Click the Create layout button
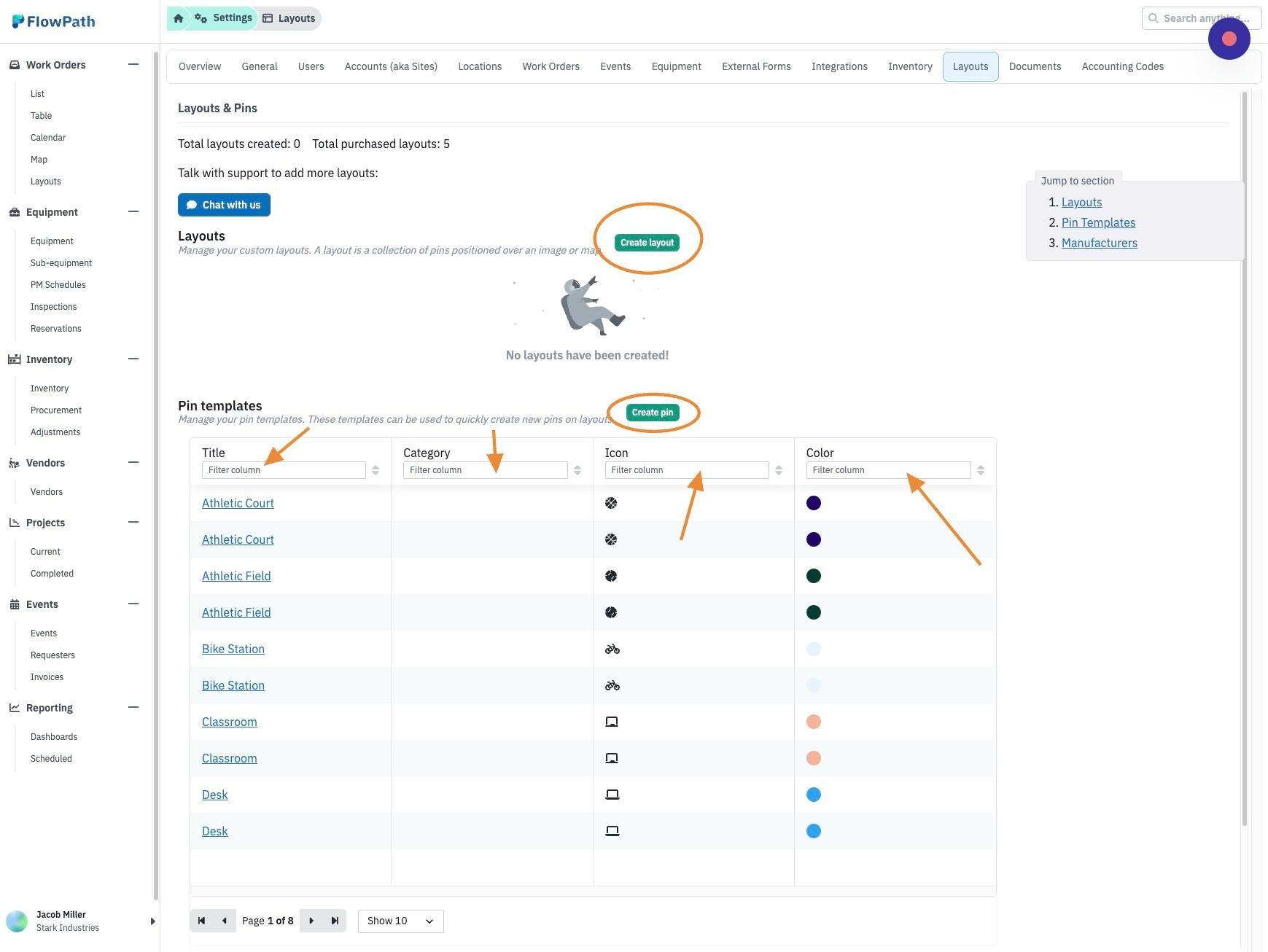1268x952 pixels. click(647, 243)
